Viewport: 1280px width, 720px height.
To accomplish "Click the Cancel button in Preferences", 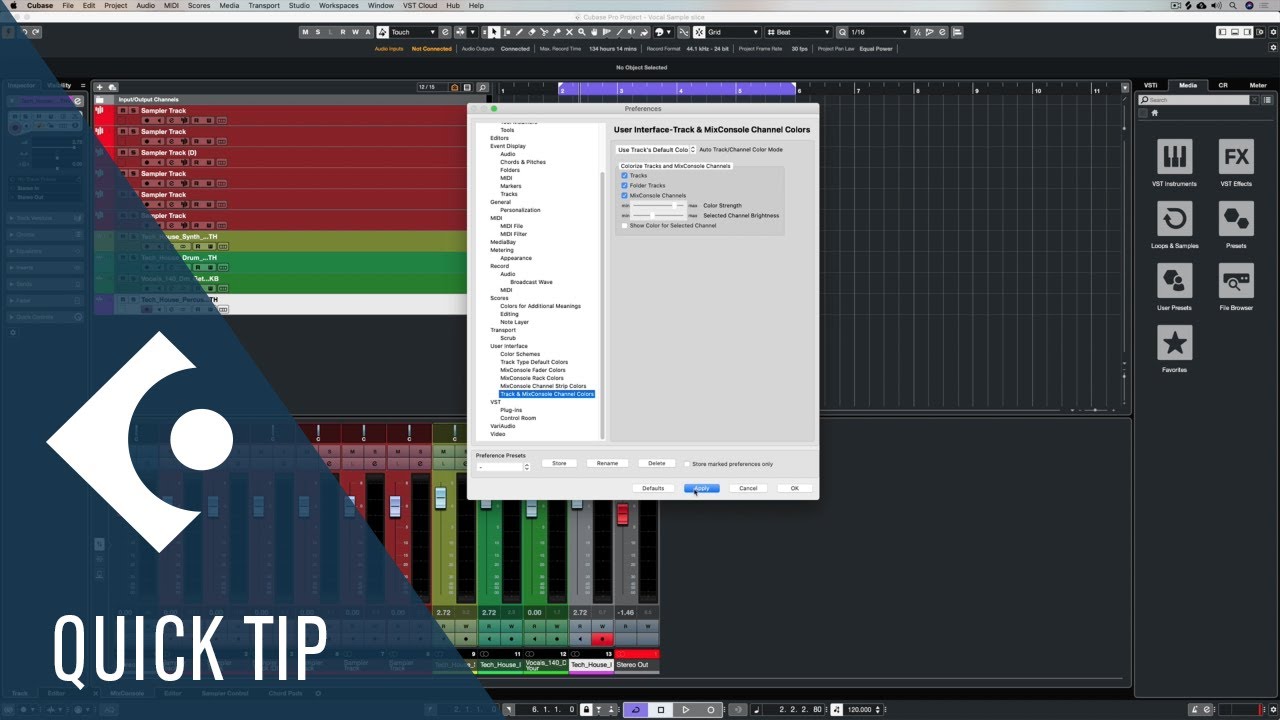I will click(748, 488).
